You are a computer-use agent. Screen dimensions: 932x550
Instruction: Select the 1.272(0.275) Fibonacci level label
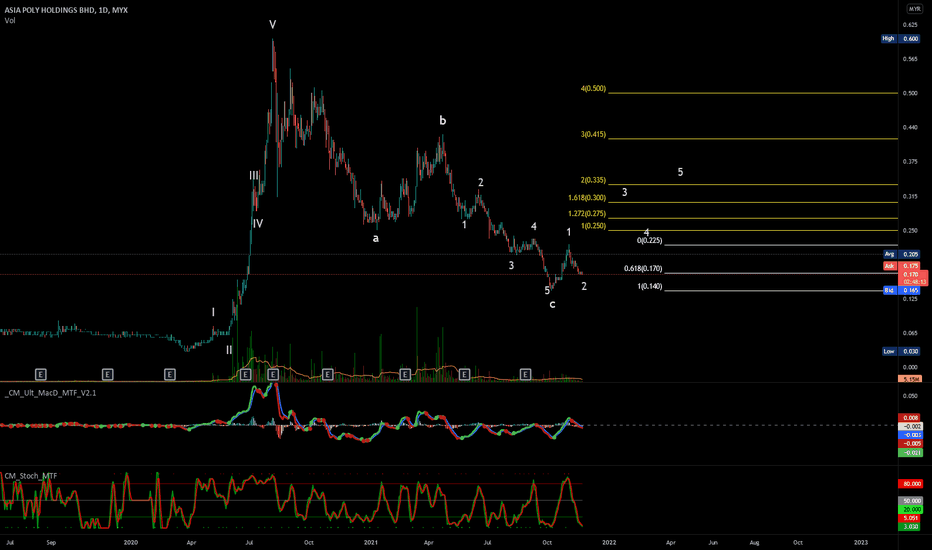[587, 213]
